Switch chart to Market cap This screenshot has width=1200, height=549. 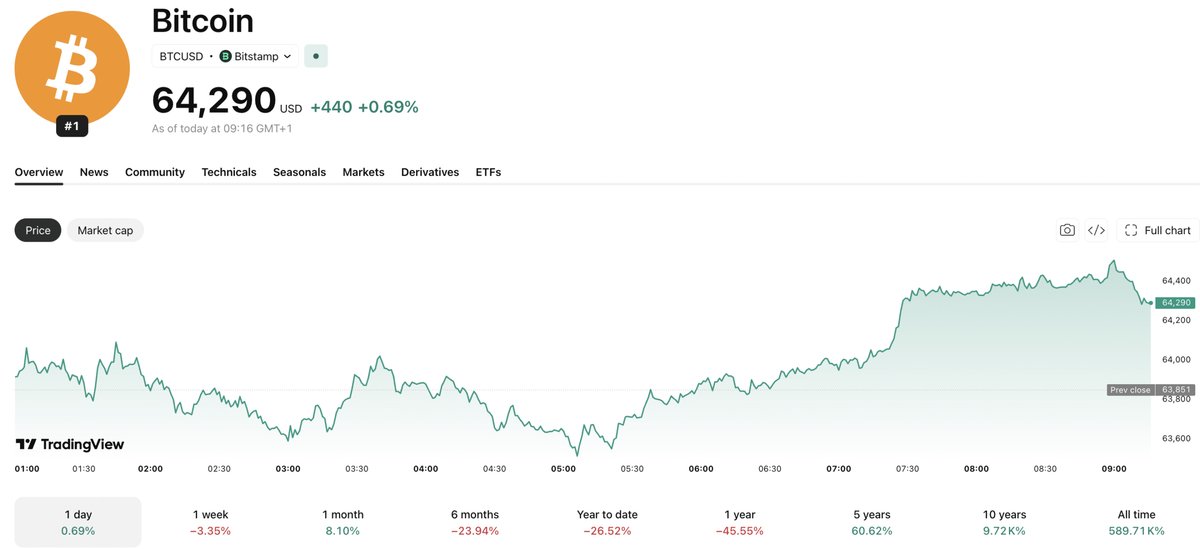pos(105,230)
